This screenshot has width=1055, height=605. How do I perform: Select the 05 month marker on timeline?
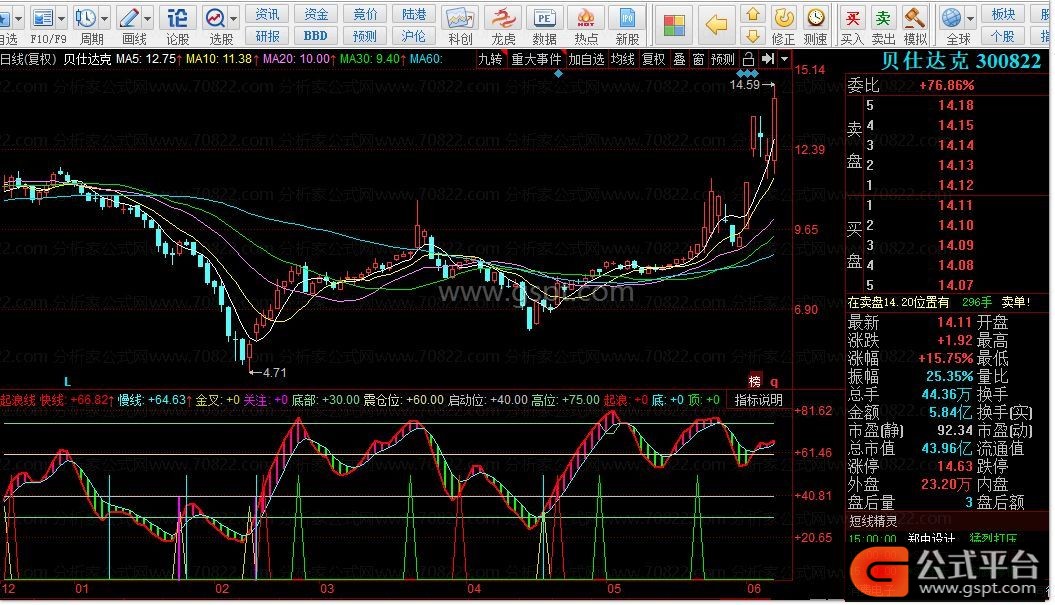(x=614, y=589)
